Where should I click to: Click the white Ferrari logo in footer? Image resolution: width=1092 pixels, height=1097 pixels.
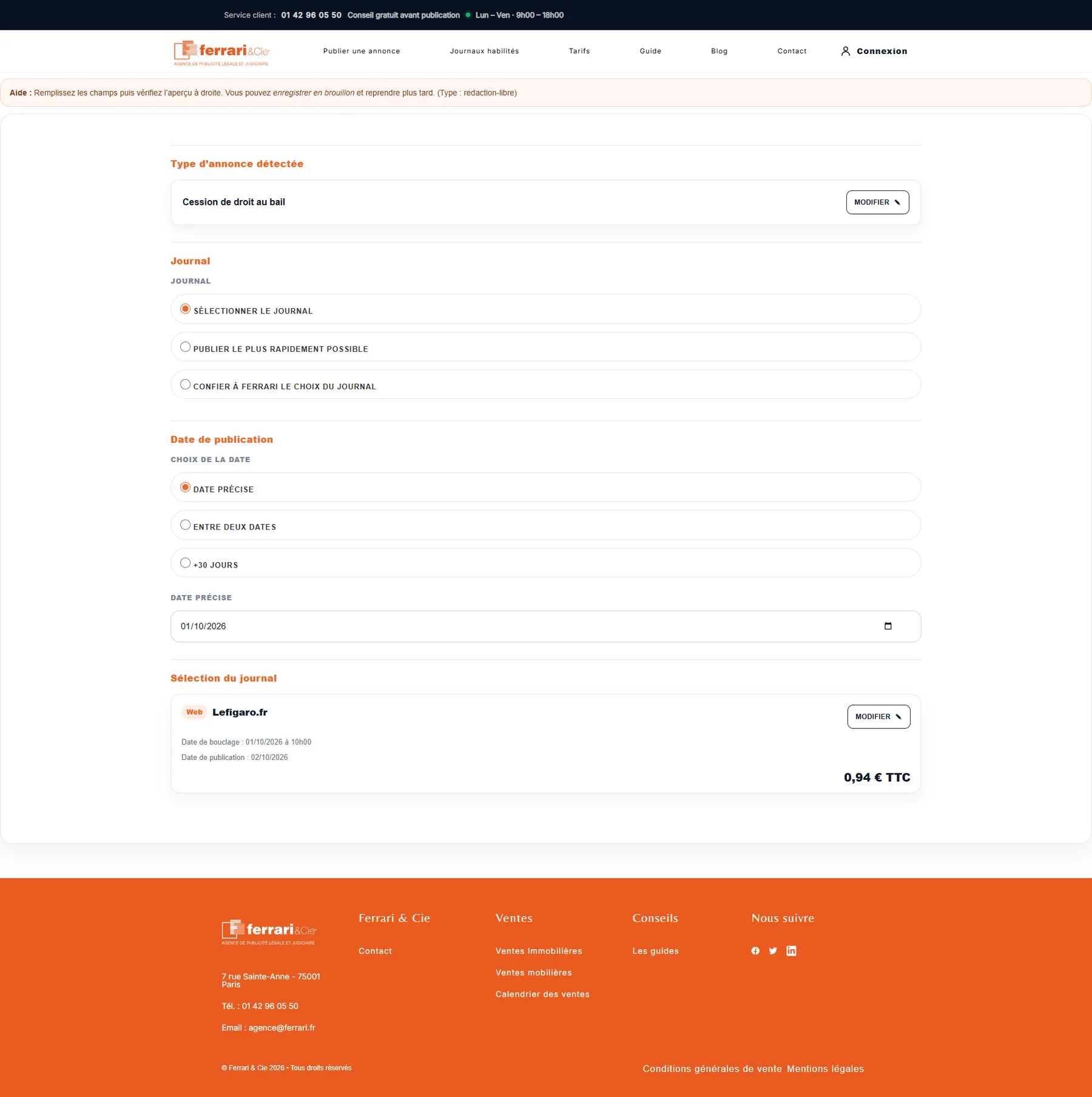[x=269, y=932]
